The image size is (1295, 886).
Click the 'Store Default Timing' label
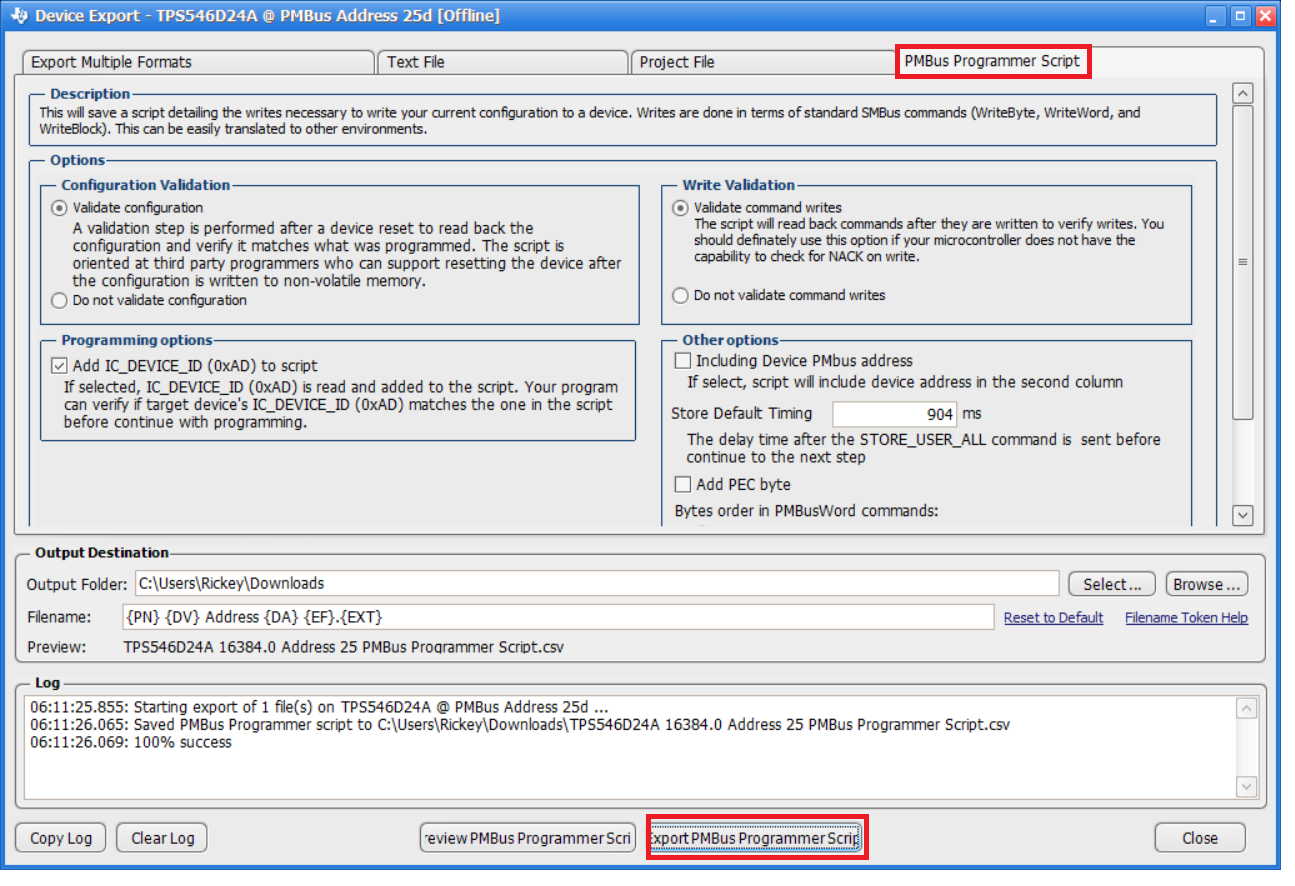742,414
